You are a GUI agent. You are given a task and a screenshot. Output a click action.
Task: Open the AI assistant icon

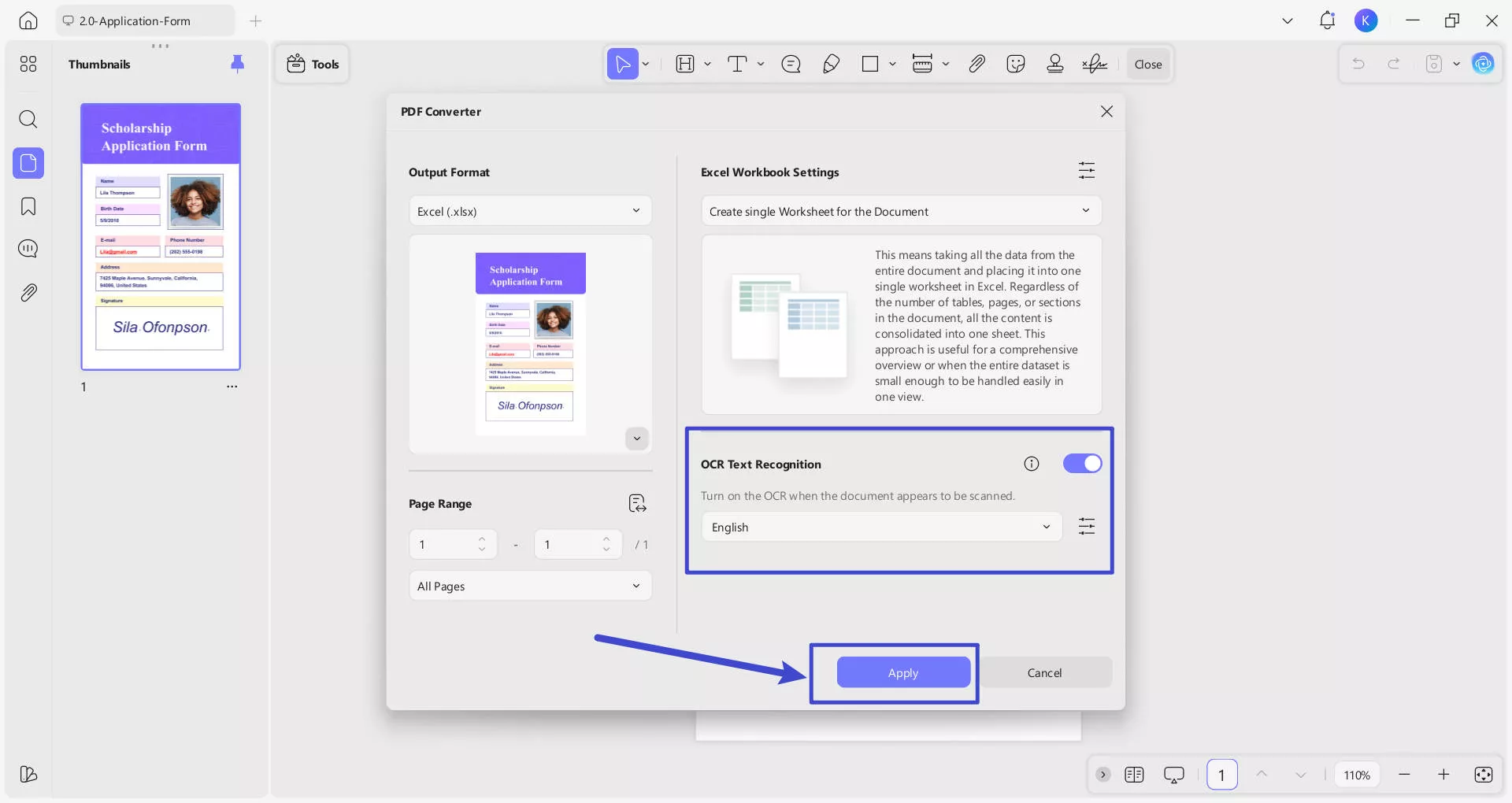pos(1483,64)
